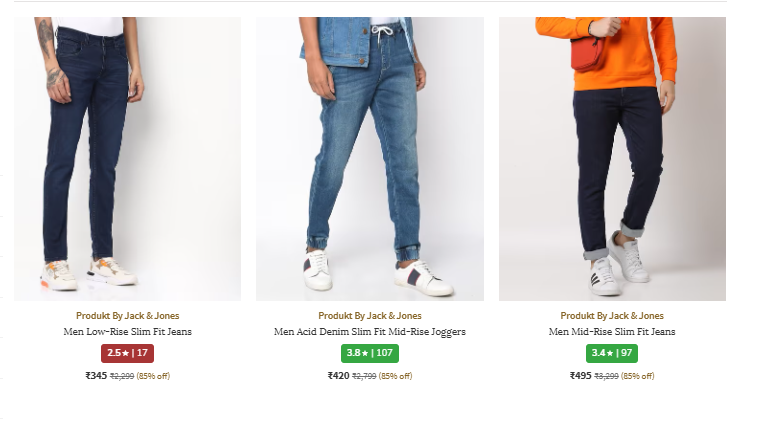
Task: Open Men Mid-Rise Slim Fit Jeans title
Action: click(x=612, y=332)
